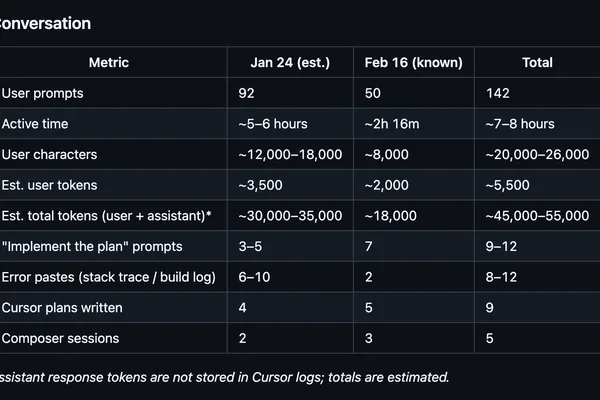Click the Cursor plans written label
The image size is (600, 400).
tap(62, 307)
